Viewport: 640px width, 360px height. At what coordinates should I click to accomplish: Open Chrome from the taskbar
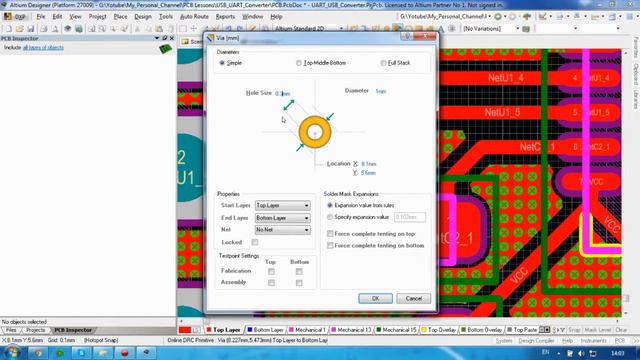(38, 352)
